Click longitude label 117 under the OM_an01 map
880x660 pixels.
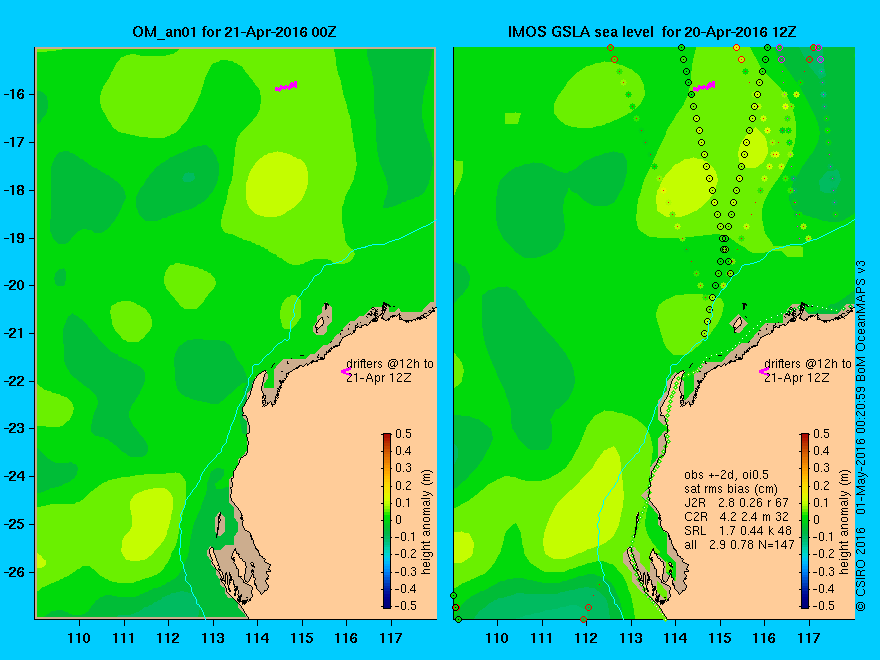[391, 638]
